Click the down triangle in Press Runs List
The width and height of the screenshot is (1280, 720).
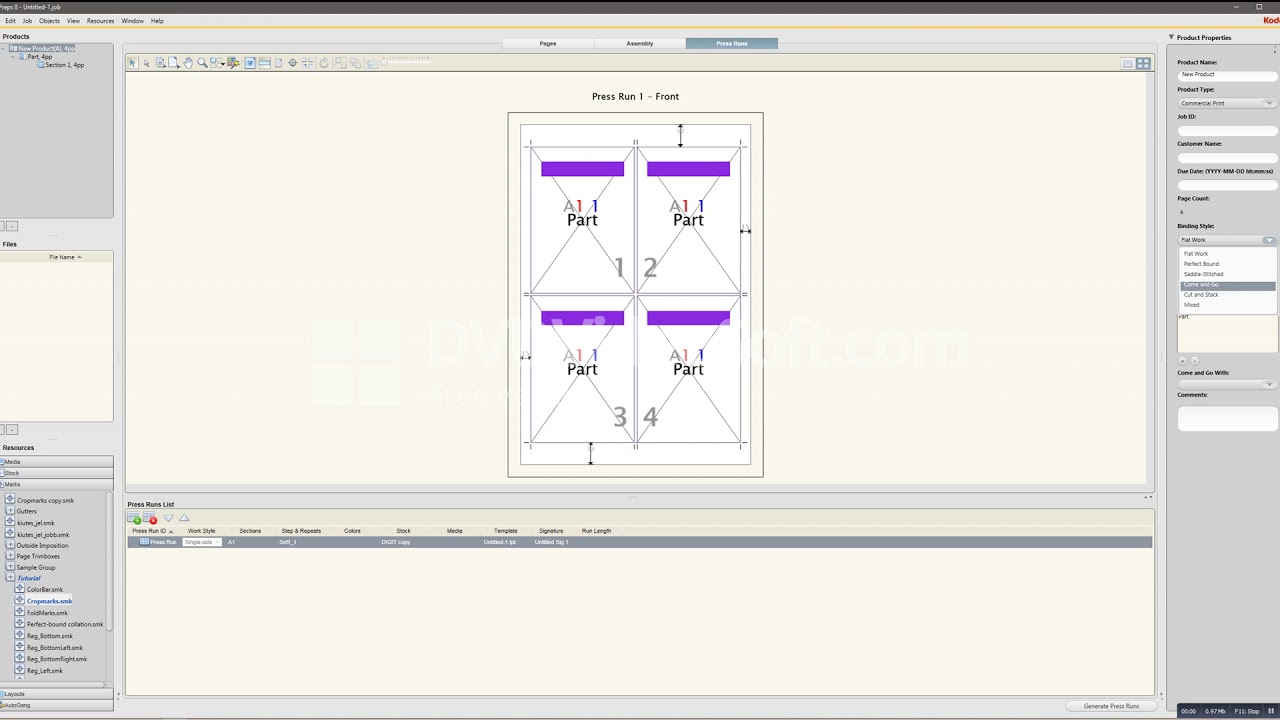pos(169,518)
